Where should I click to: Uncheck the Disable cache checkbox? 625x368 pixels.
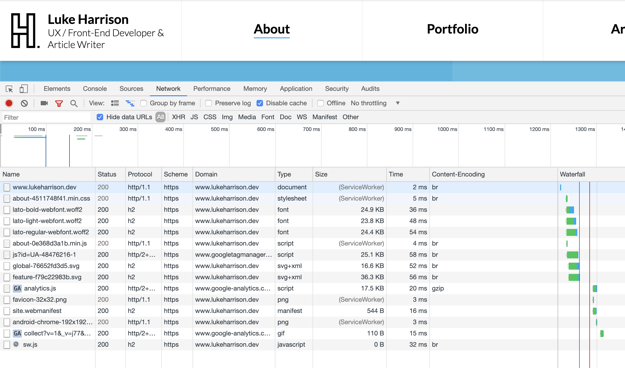[260, 103]
